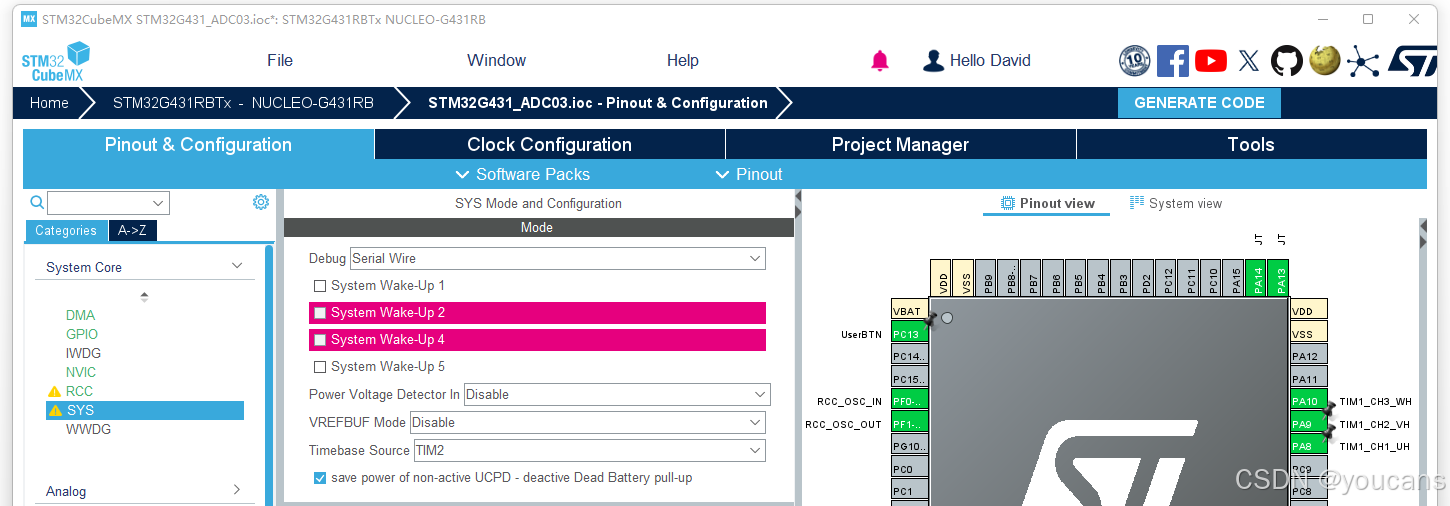The image size is (1450, 506).
Task: Click the search magnifier icon
Action: click(36, 203)
